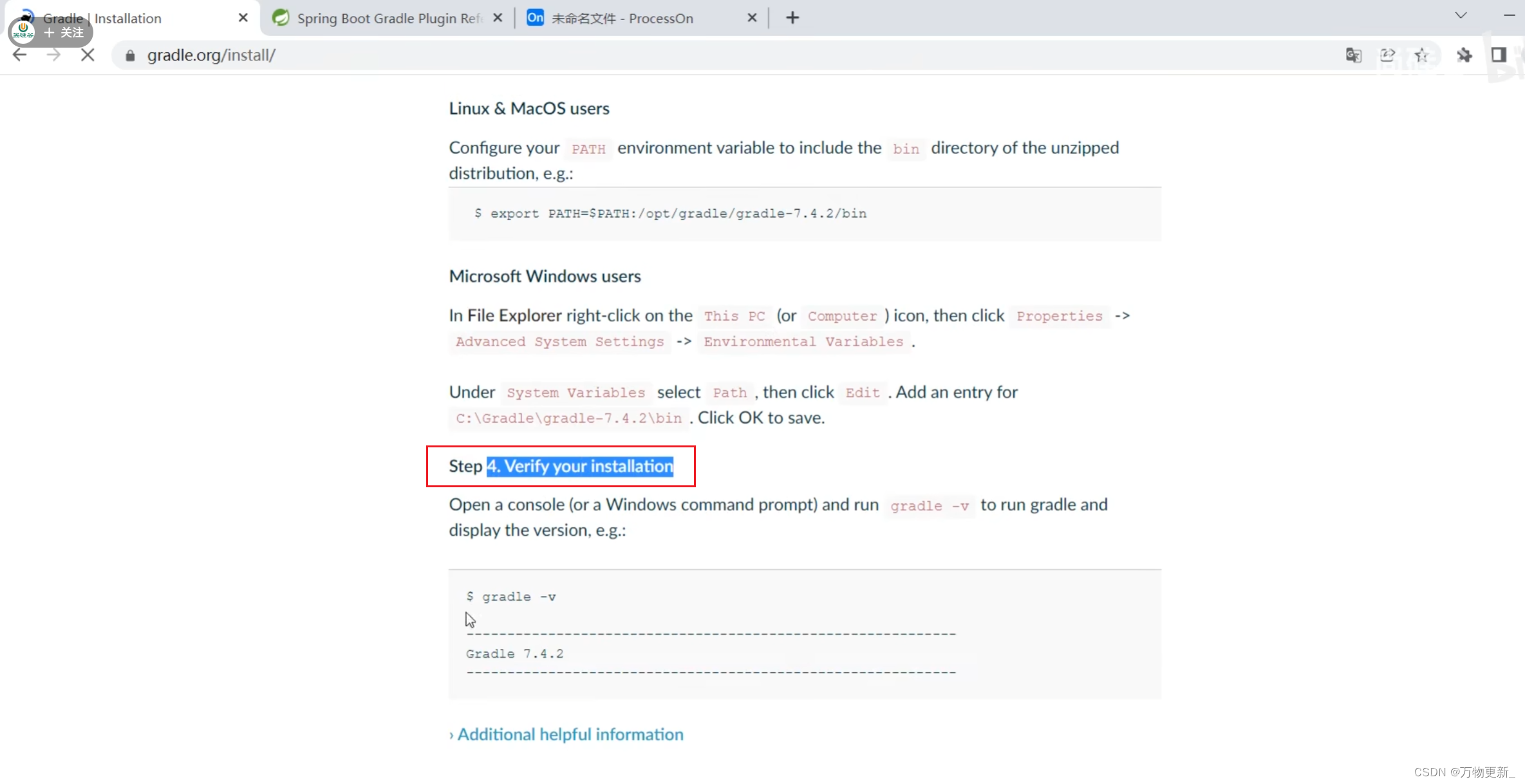View site security lock info

(x=130, y=56)
